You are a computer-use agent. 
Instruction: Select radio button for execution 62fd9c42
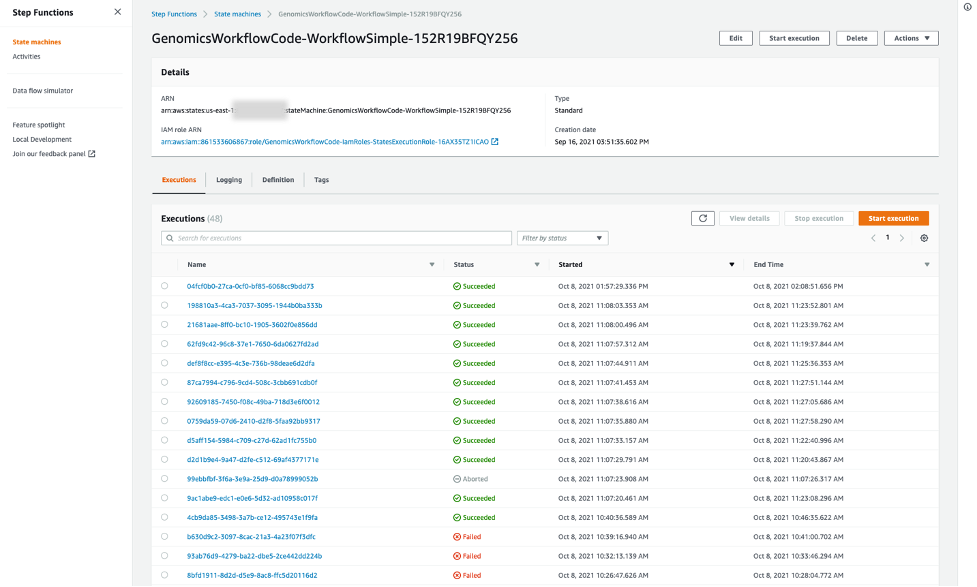point(164,344)
